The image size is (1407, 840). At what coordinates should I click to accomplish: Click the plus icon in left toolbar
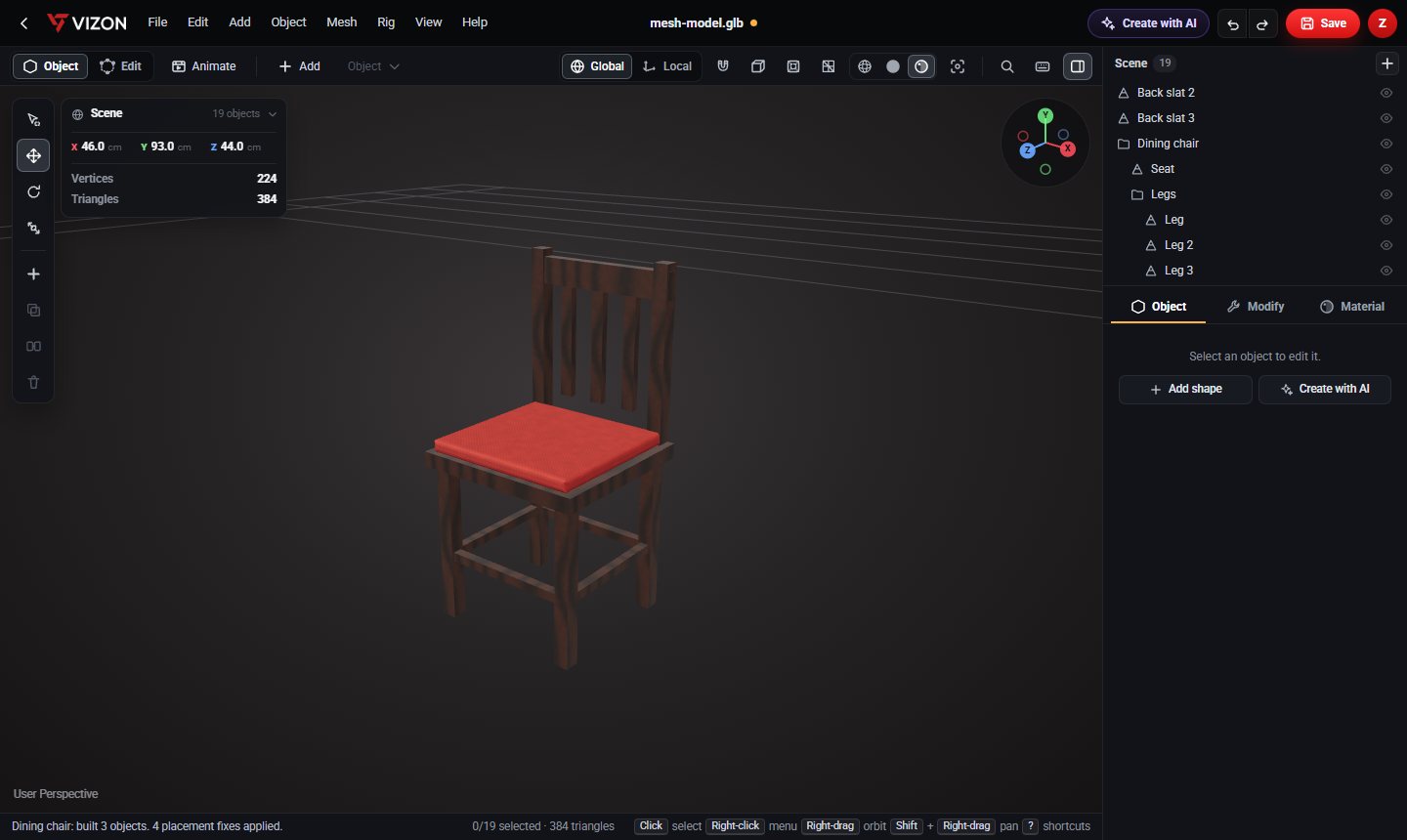click(x=33, y=274)
